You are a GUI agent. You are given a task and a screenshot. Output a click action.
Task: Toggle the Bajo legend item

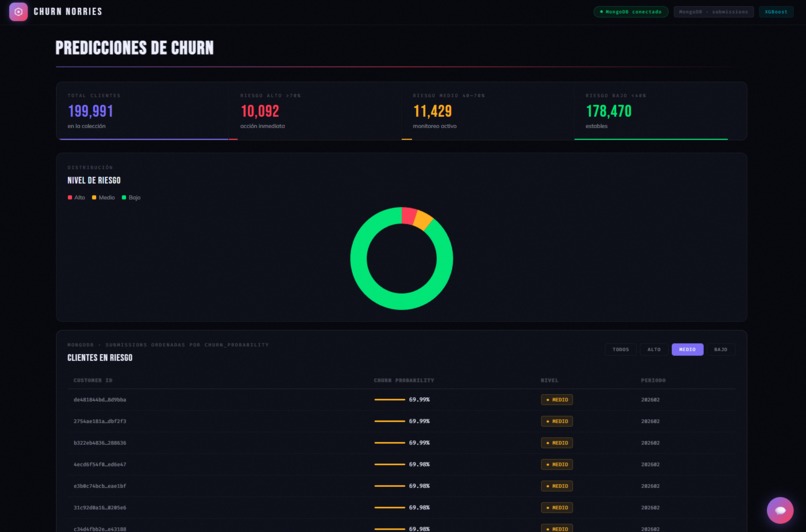pos(131,197)
